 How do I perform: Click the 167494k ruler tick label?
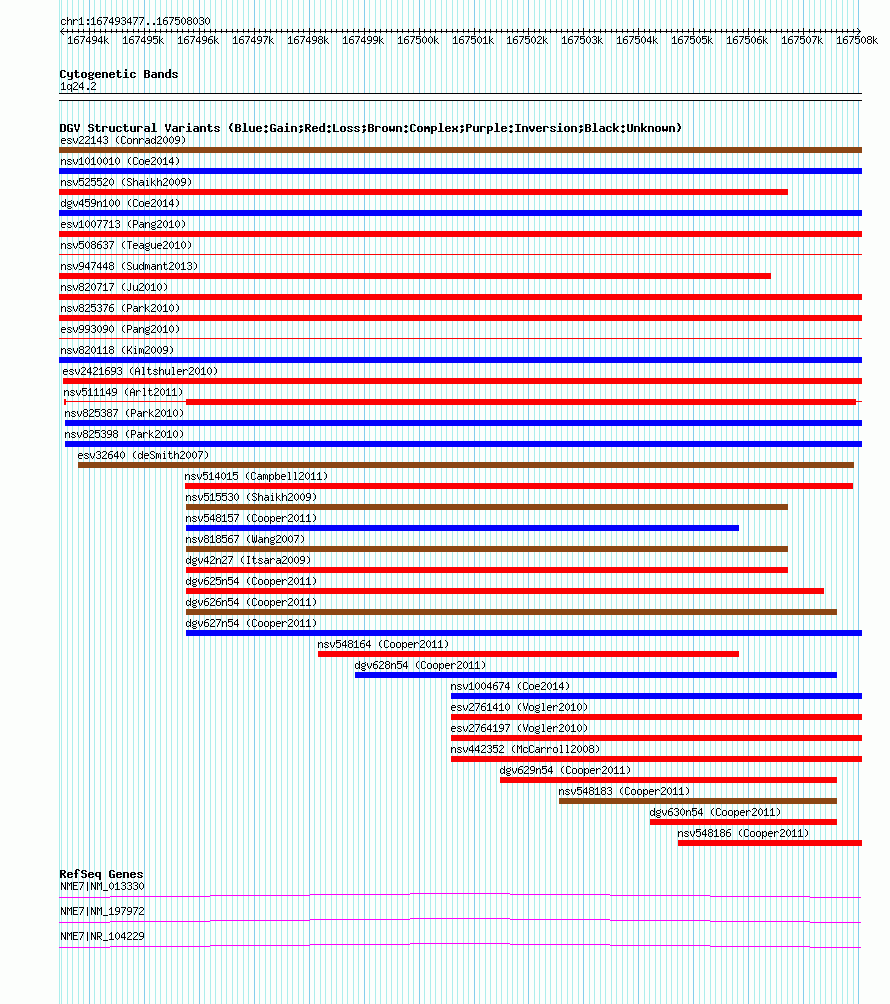88,40
